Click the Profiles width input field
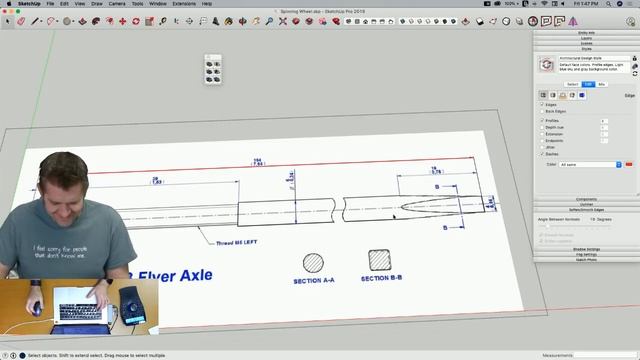The height and width of the screenshot is (360, 640). tap(604, 121)
